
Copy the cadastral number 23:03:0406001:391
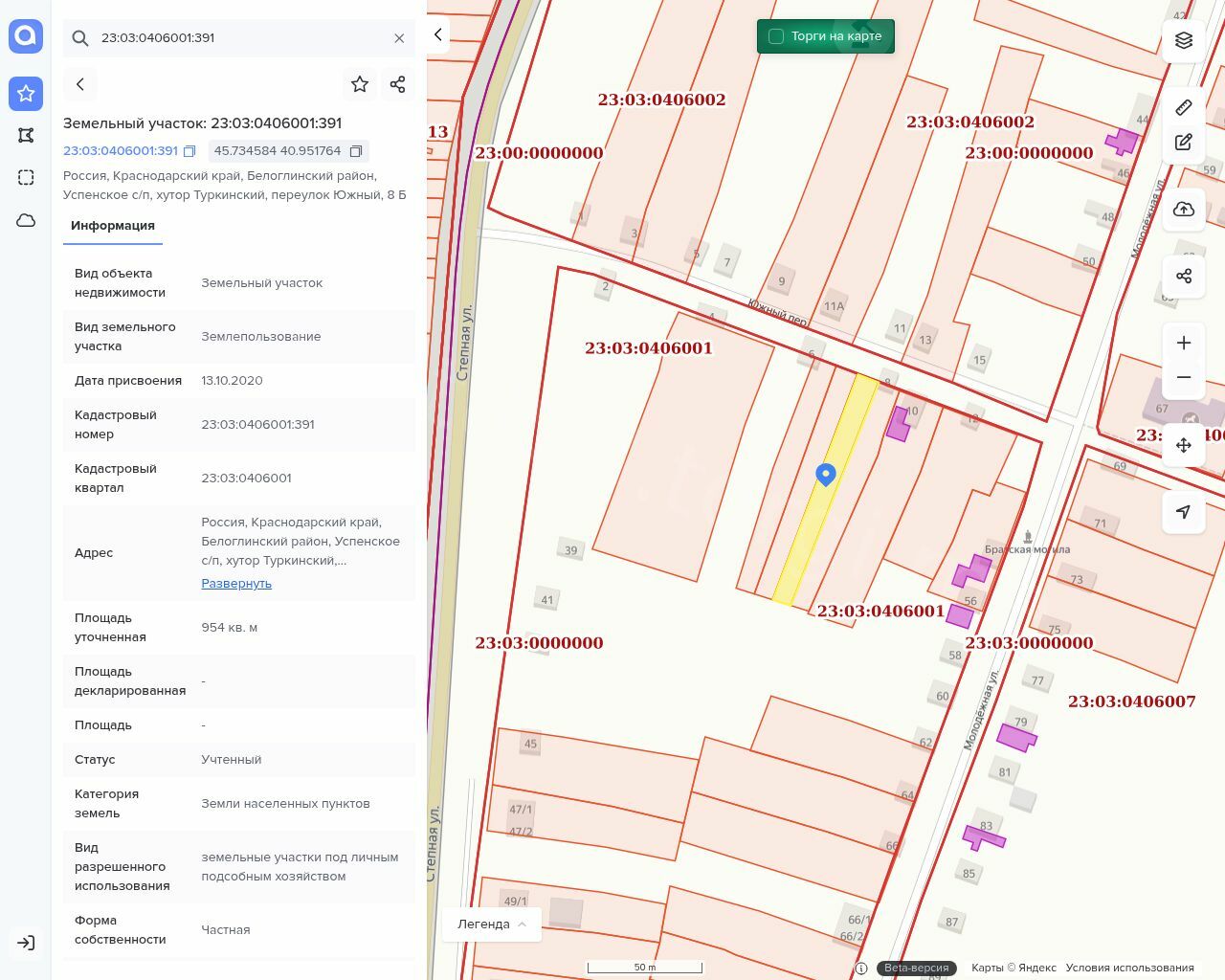(x=189, y=151)
